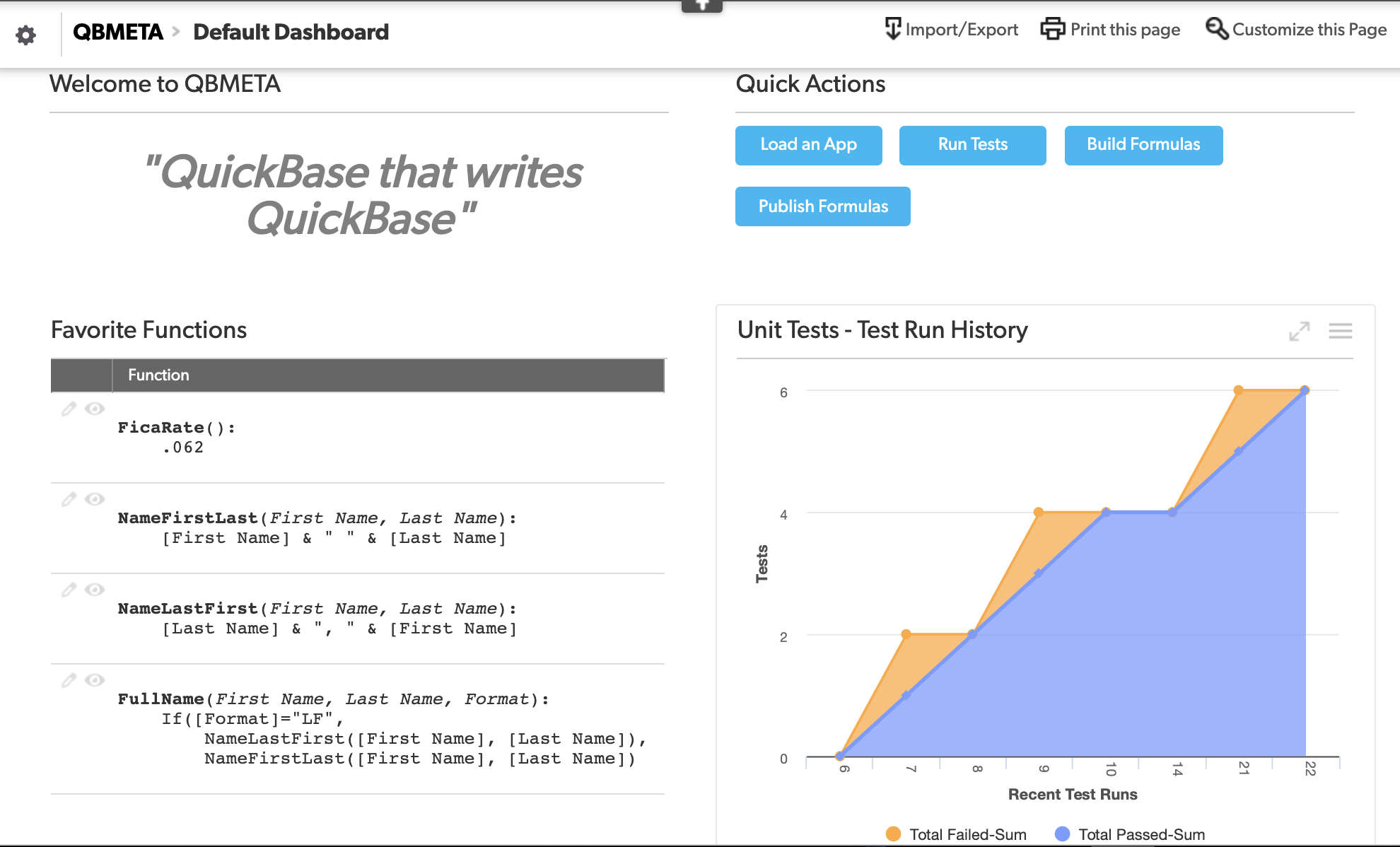Image resolution: width=1400 pixels, height=847 pixels.
Task: Click the Run Tests button
Action: pyautogui.click(x=972, y=145)
